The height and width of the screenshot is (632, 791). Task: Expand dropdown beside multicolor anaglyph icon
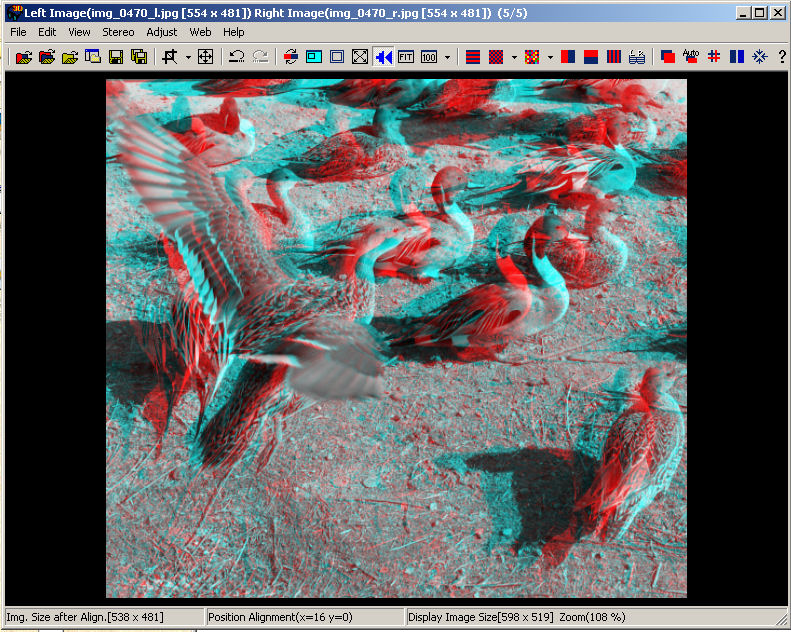click(x=550, y=57)
